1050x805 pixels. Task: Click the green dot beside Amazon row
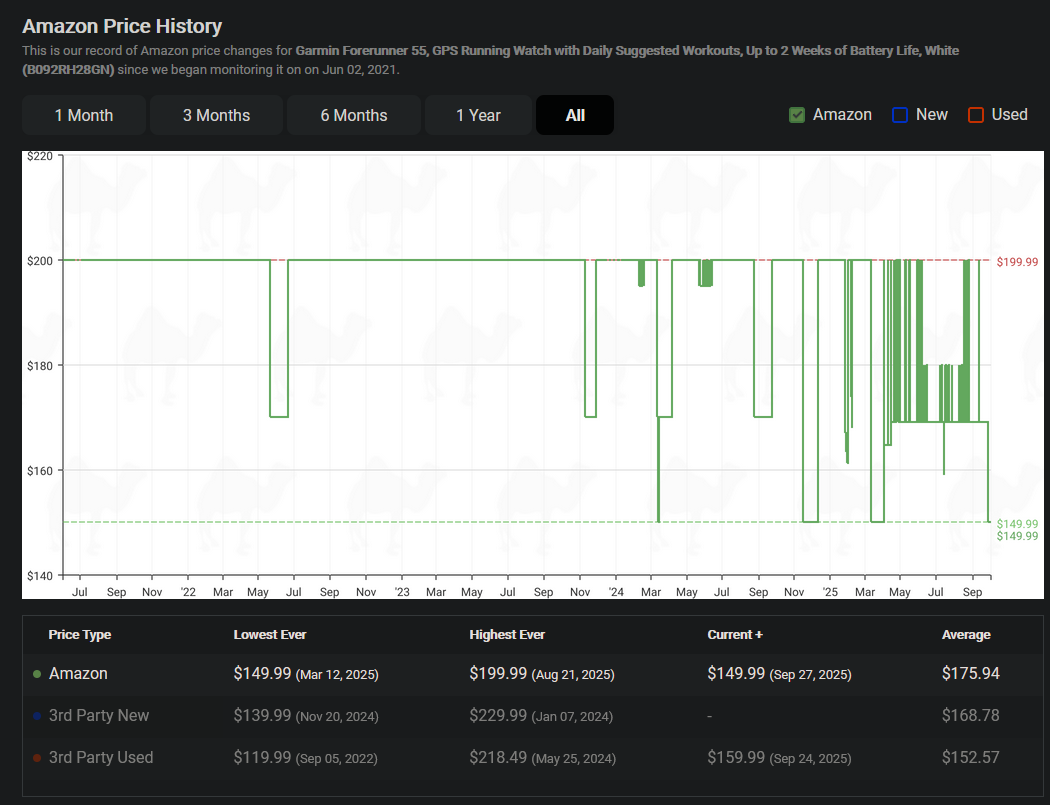pos(37,674)
